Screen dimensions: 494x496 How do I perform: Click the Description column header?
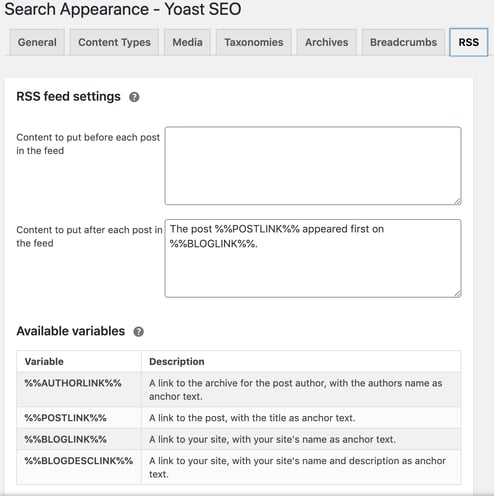(x=301, y=361)
